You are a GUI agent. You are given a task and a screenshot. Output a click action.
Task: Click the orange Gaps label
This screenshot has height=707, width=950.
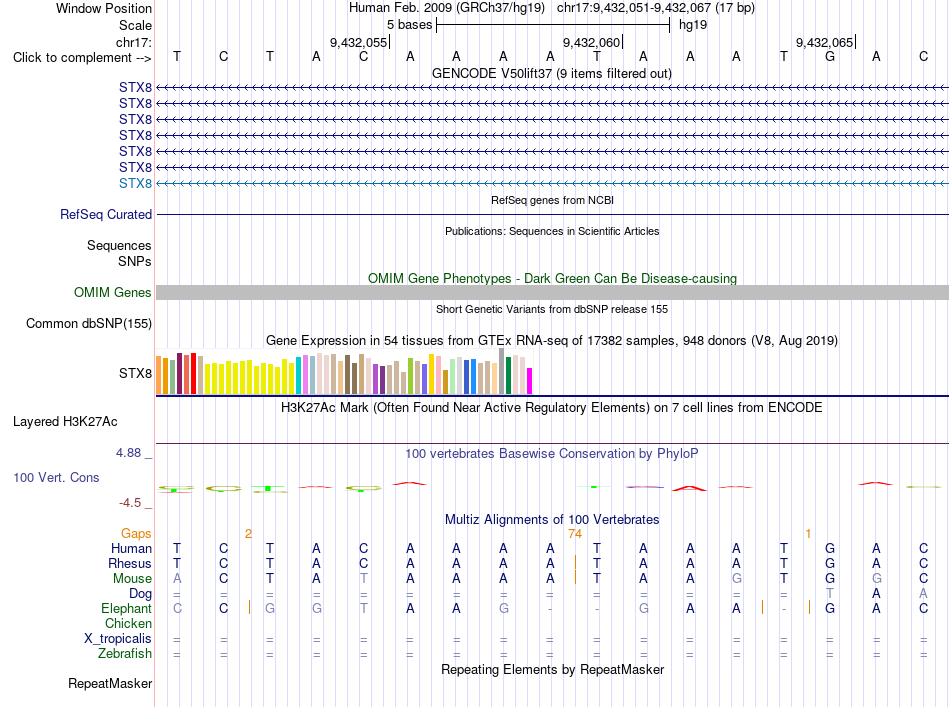coord(136,533)
